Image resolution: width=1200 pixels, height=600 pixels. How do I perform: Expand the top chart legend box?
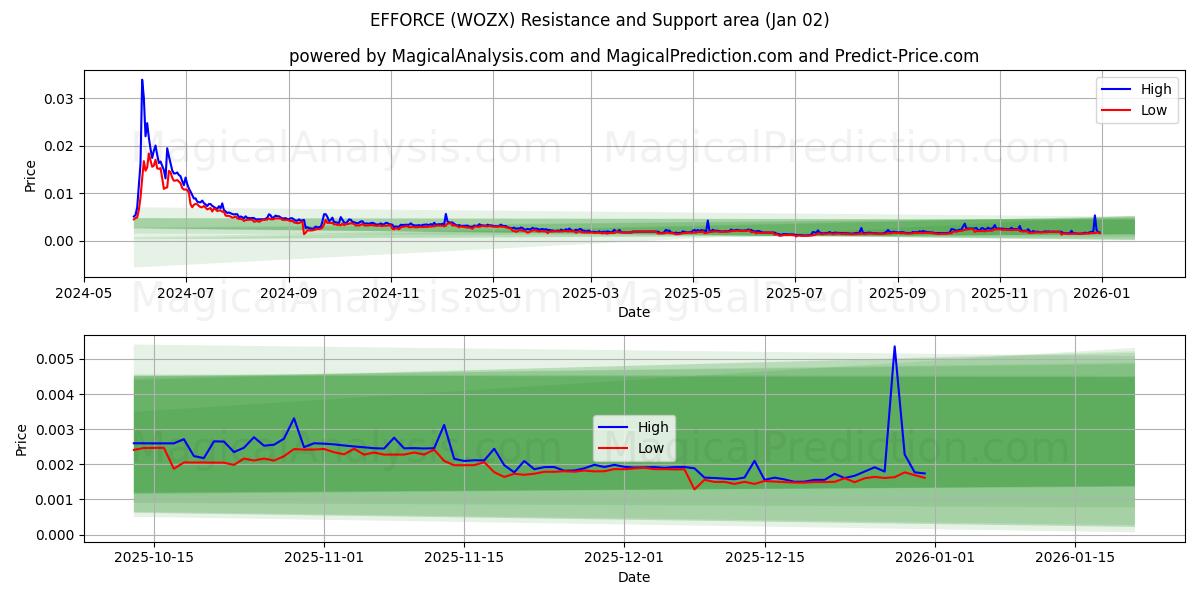(x=1139, y=98)
